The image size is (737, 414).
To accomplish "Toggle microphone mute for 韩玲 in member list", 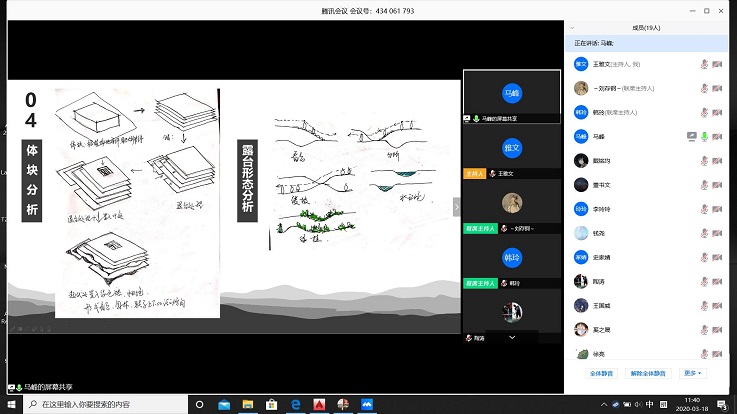I will coord(704,112).
